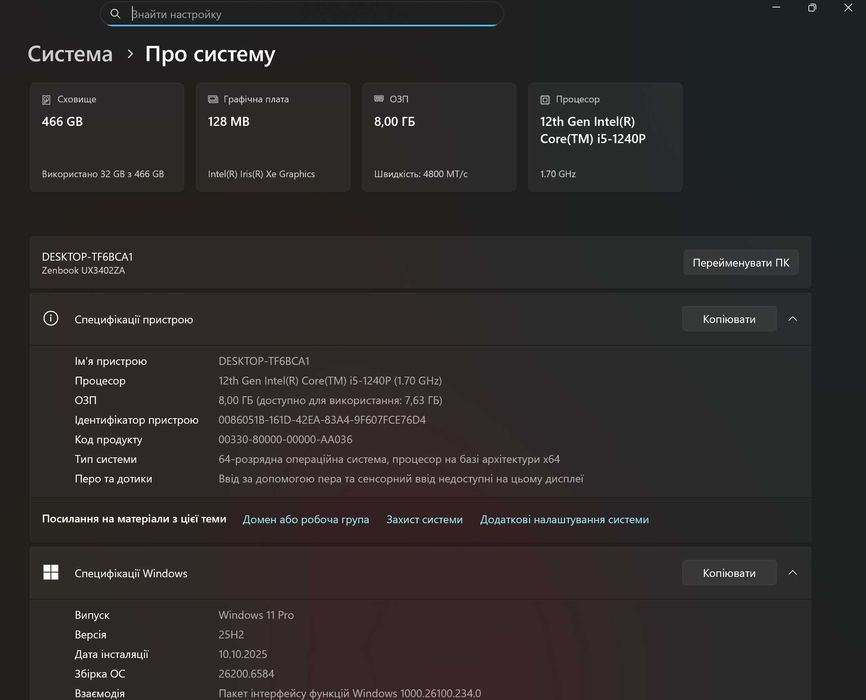Select device ID 0086051B-161D-42EA-83A4-9F607FCE76D4
Image resolution: width=866 pixels, height=700 pixels.
tap(322, 420)
